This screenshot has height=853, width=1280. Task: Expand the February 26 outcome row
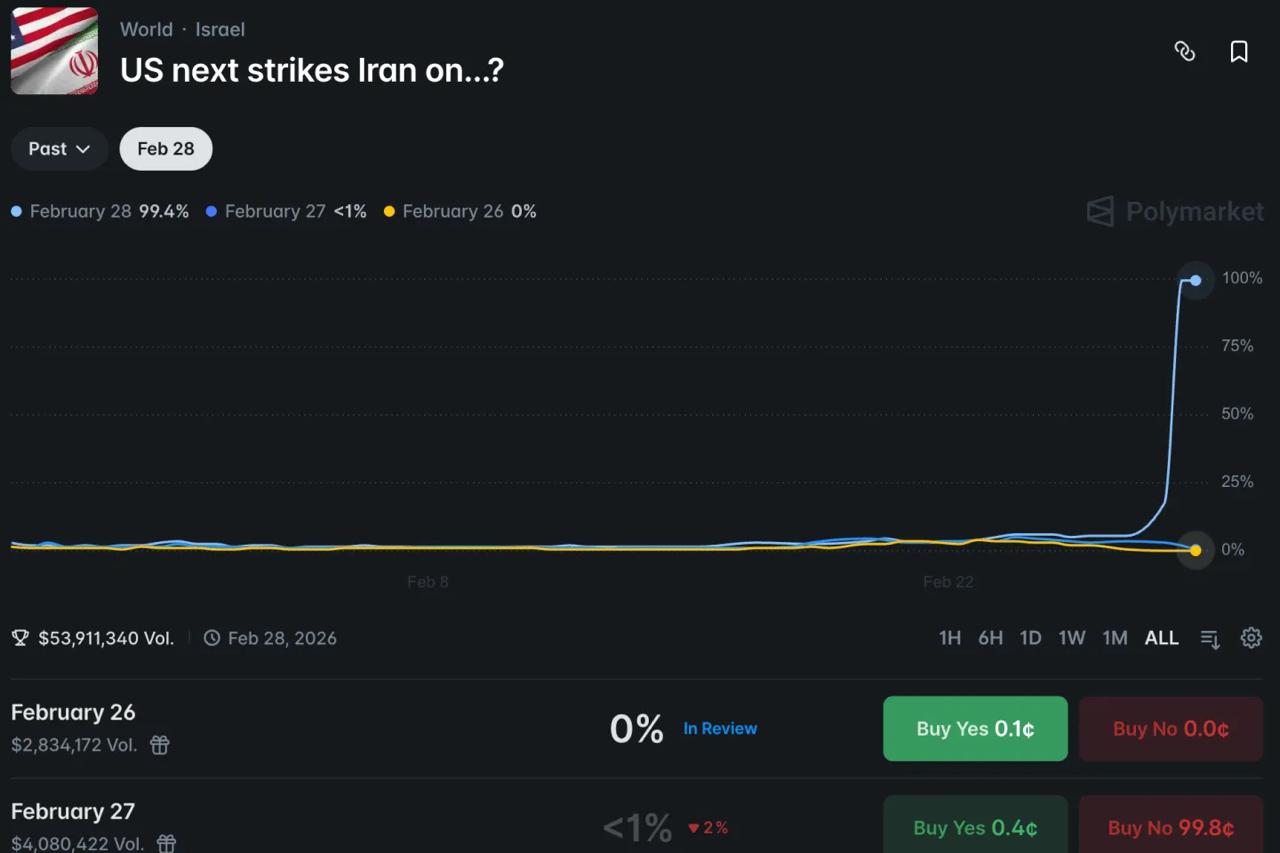pos(73,712)
